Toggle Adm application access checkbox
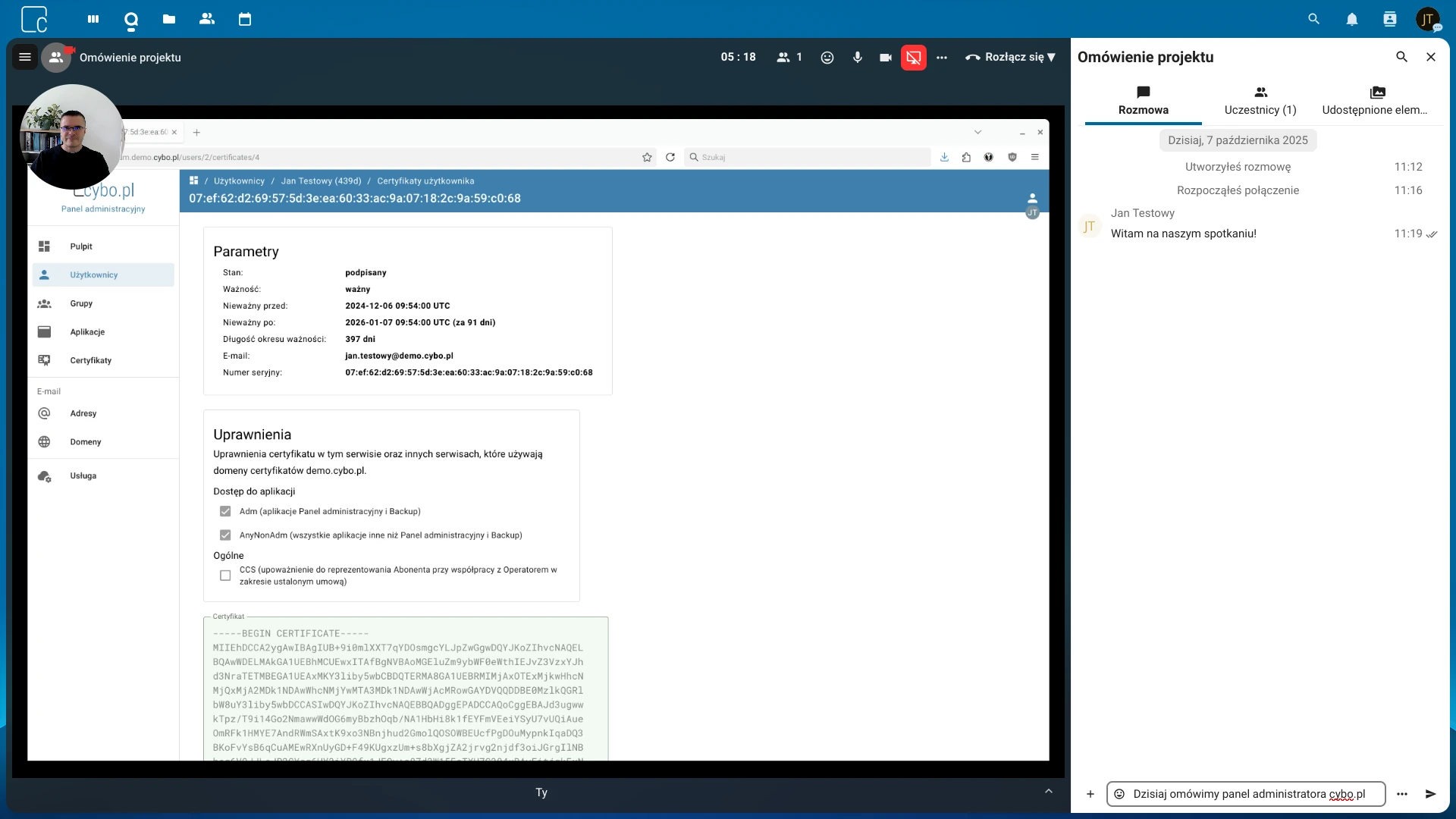This screenshot has height=819, width=1456. [x=225, y=511]
